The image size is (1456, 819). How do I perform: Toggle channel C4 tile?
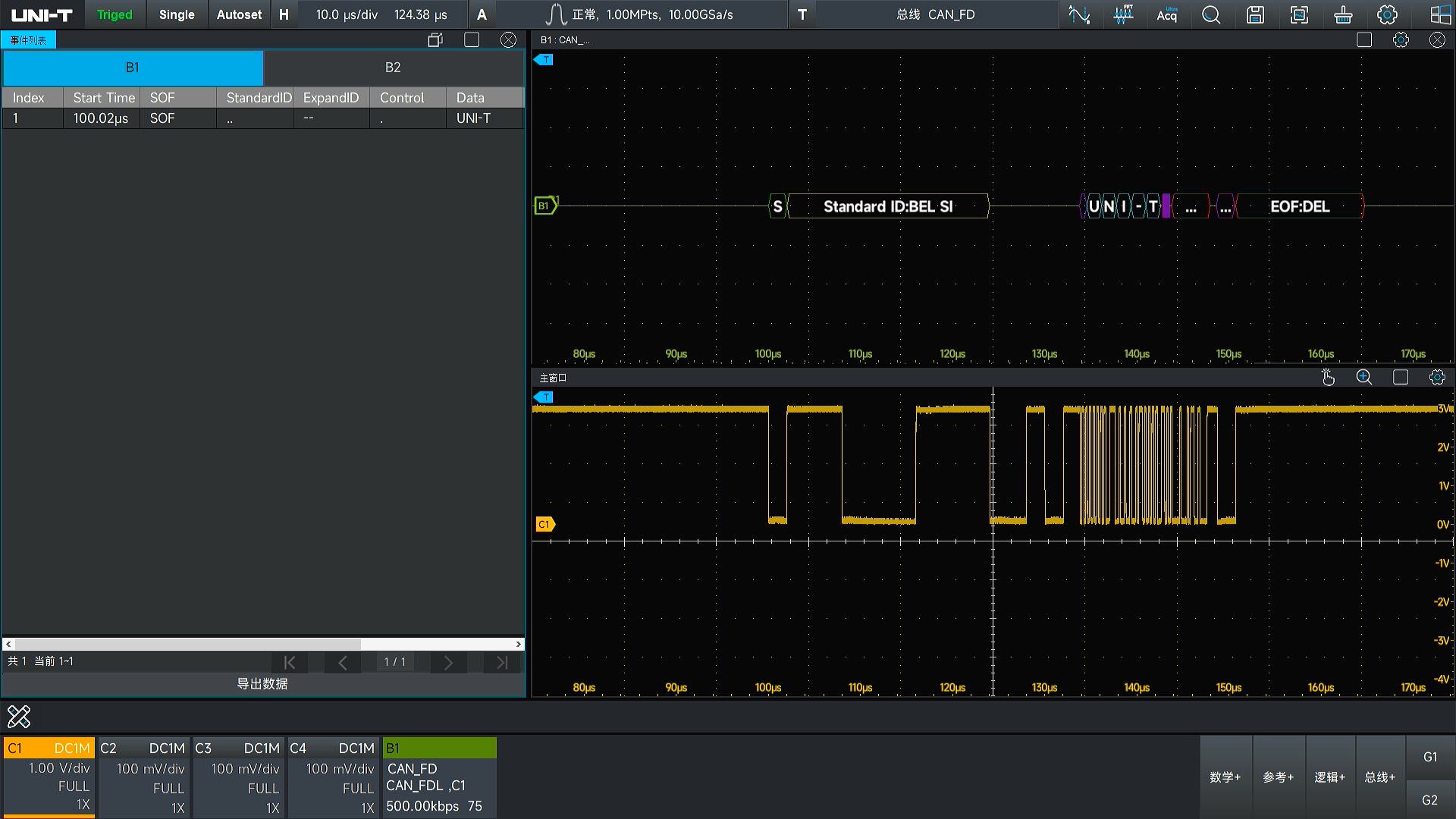coord(334,777)
